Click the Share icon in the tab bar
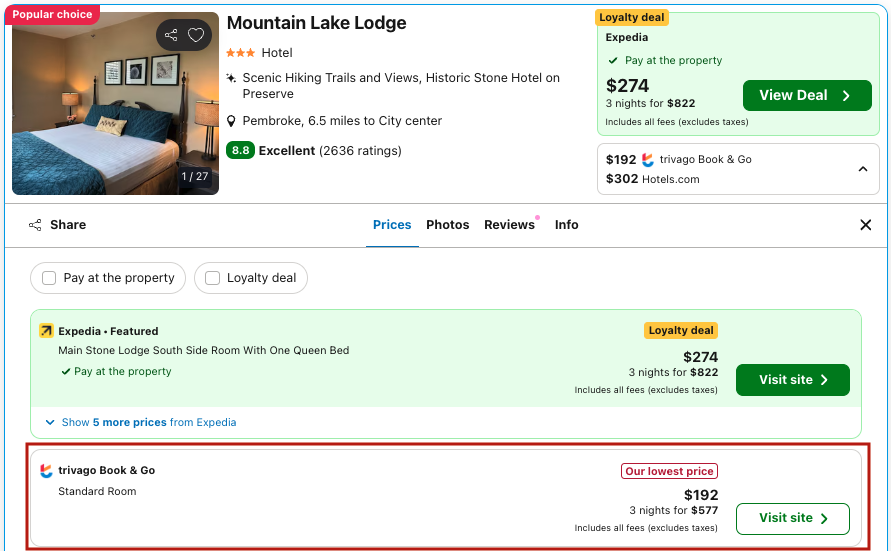Image resolution: width=891 pixels, height=551 pixels. (x=35, y=225)
